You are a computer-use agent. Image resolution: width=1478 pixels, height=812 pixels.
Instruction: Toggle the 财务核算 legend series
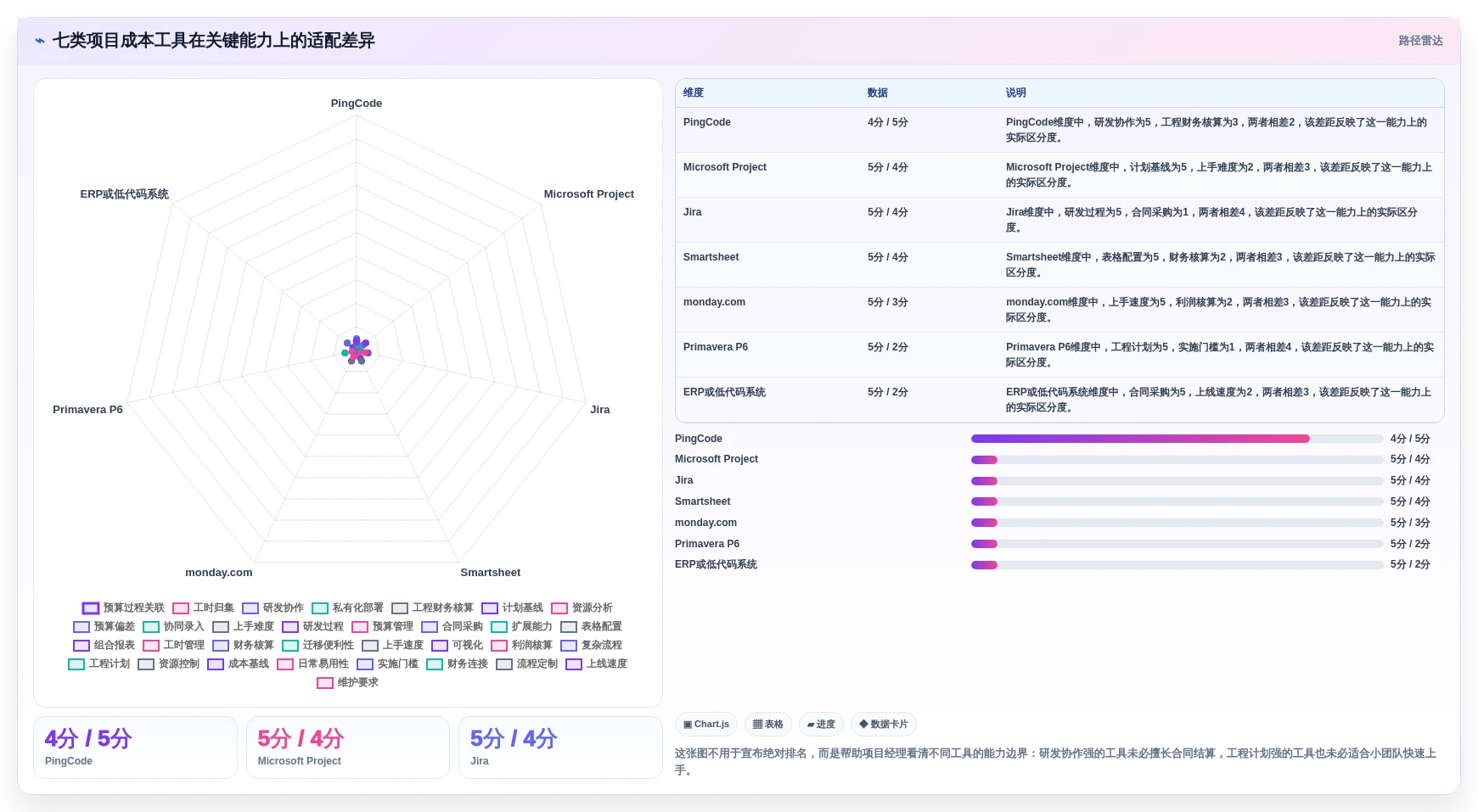[243, 645]
